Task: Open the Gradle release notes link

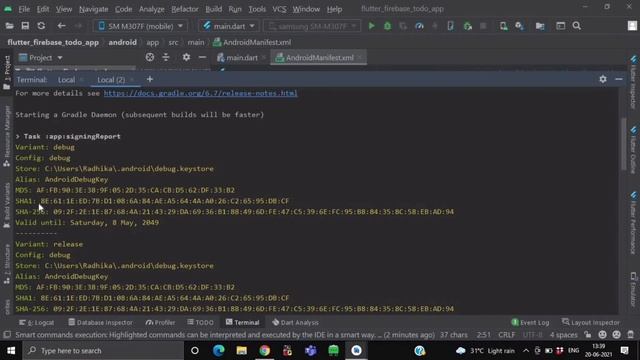Action: point(200,93)
